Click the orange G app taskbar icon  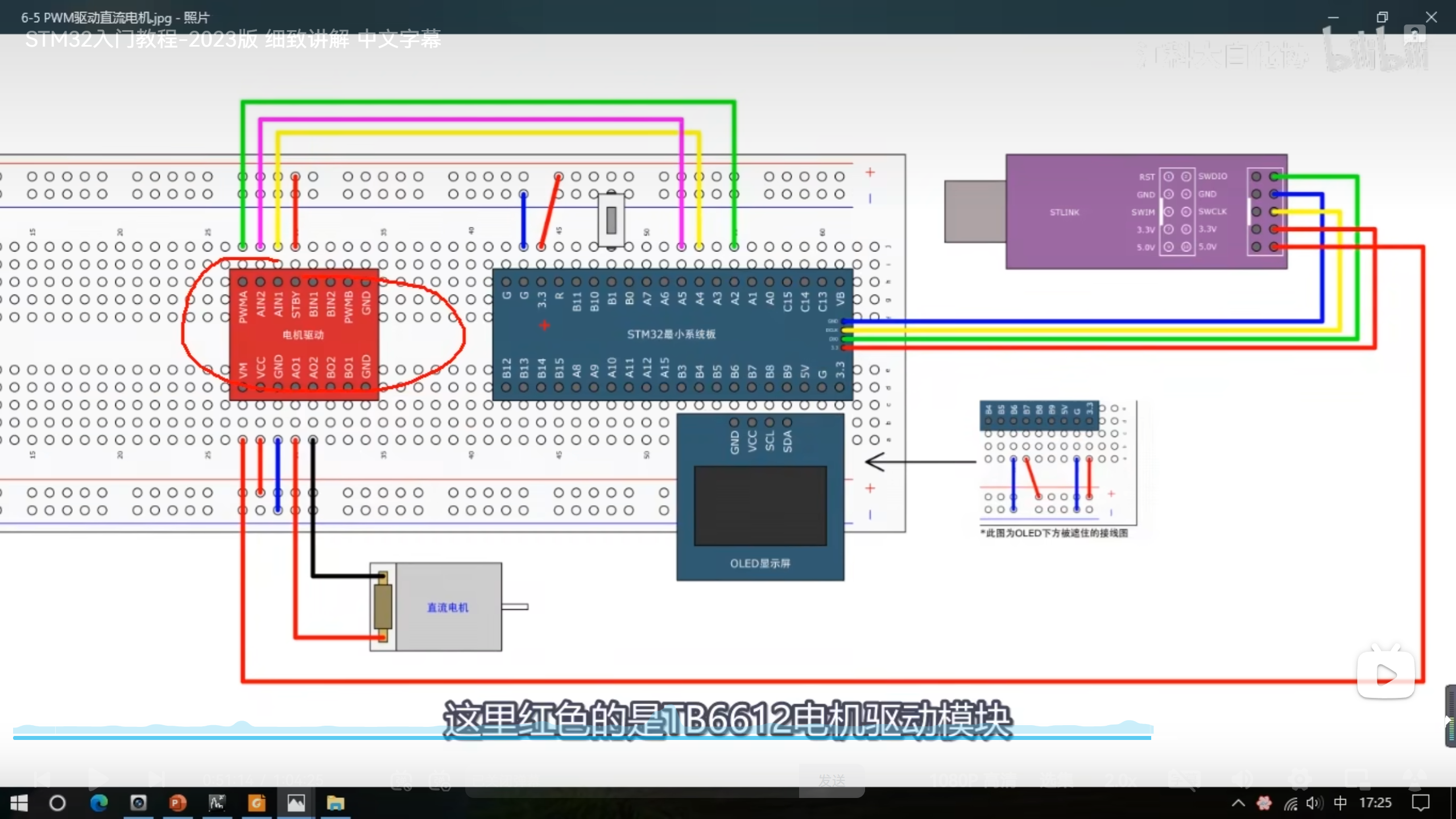click(x=257, y=803)
